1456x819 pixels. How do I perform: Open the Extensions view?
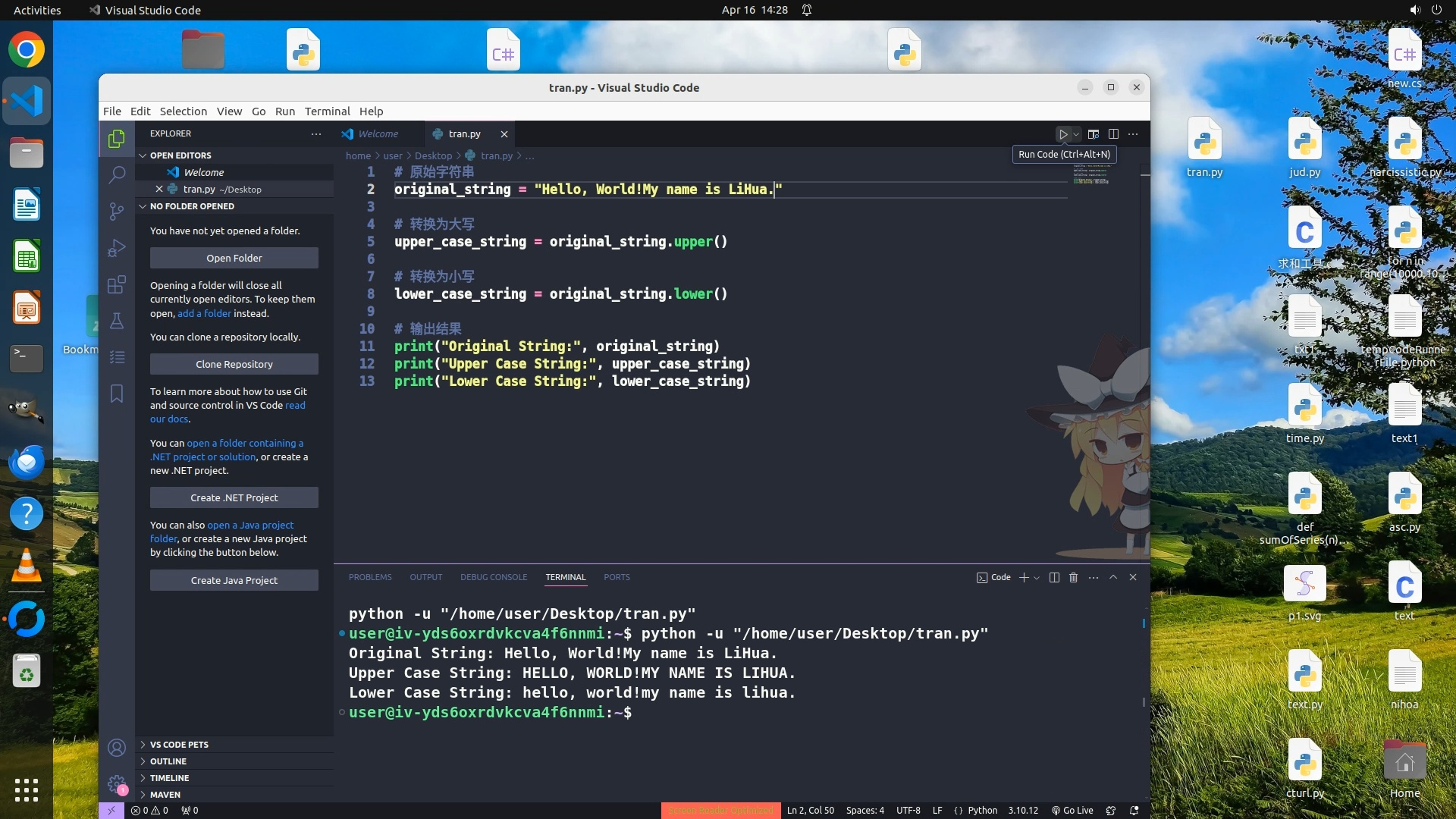tap(117, 285)
